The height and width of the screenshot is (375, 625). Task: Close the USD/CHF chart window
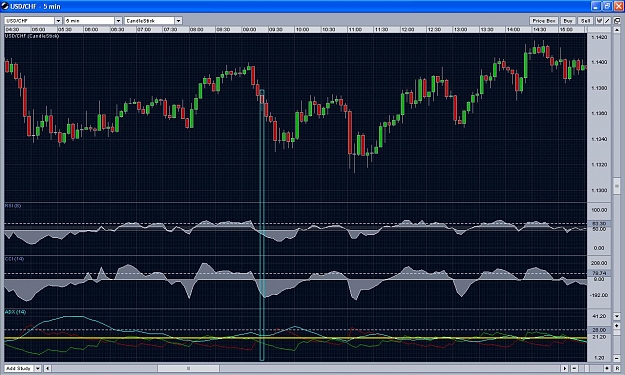(x=618, y=6)
